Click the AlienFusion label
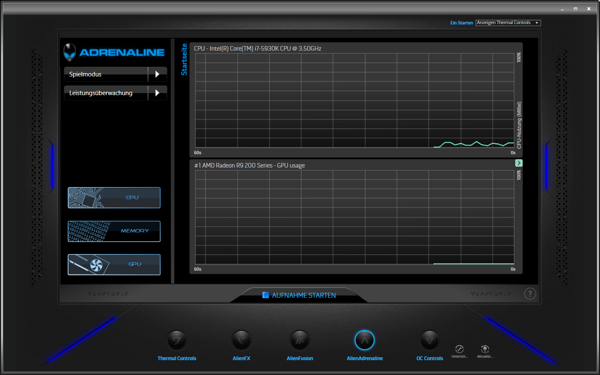This screenshot has height=375, width=600. click(x=300, y=359)
